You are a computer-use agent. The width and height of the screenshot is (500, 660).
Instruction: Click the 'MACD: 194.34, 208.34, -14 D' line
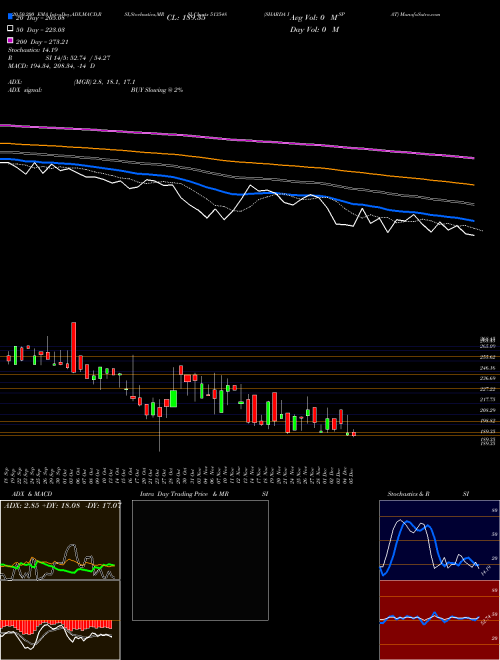click(x=51, y=66)
